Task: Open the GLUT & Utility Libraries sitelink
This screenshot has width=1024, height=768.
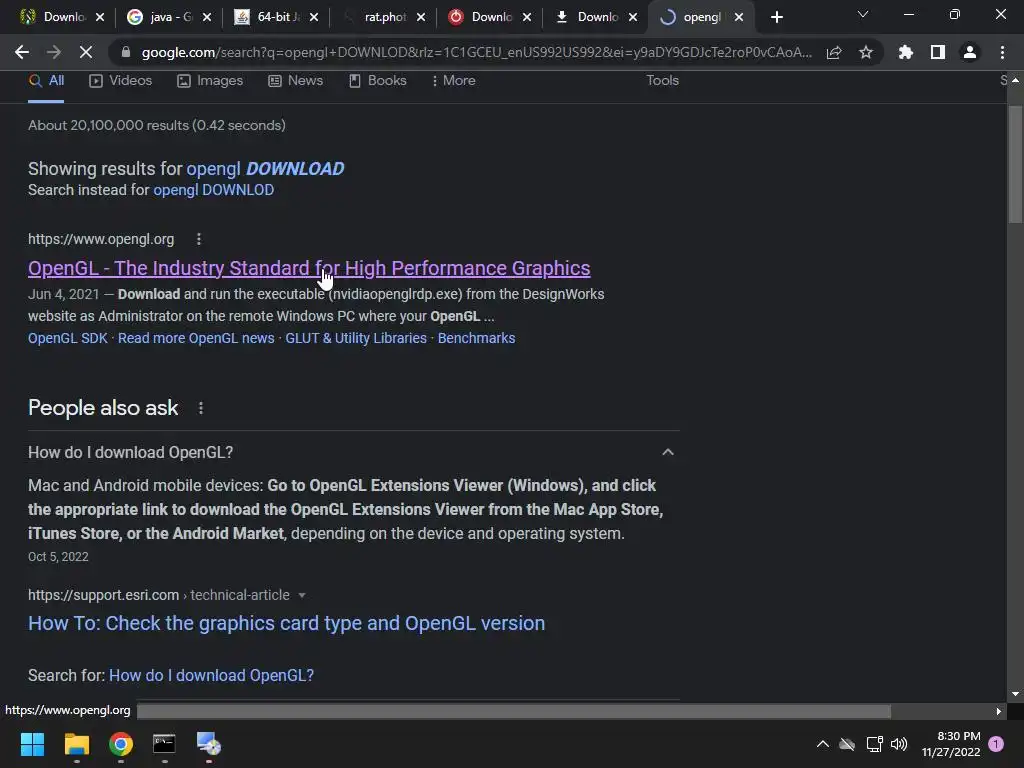Action: (356, 338)
